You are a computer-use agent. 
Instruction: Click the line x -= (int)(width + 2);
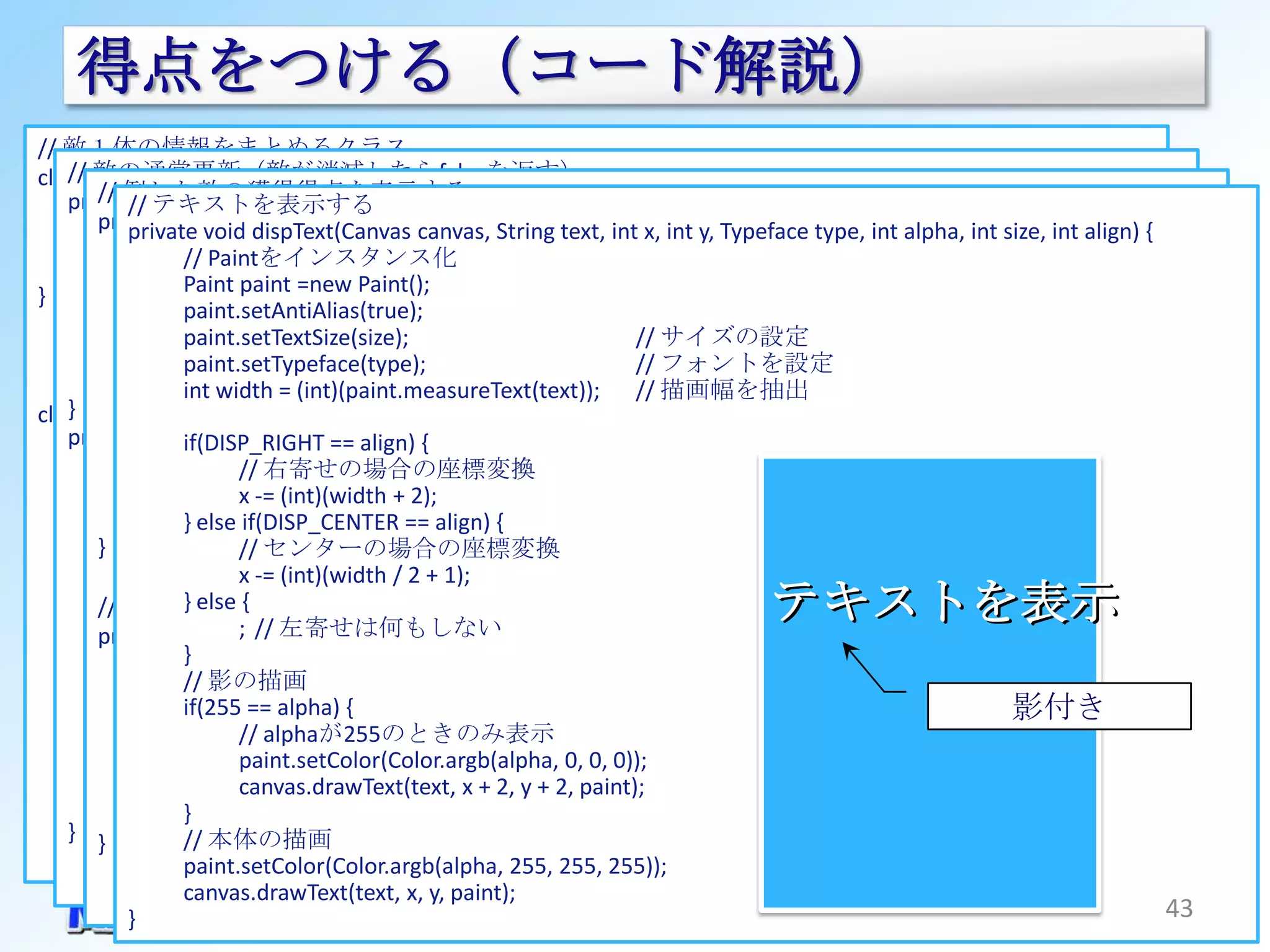pos(338,496)
